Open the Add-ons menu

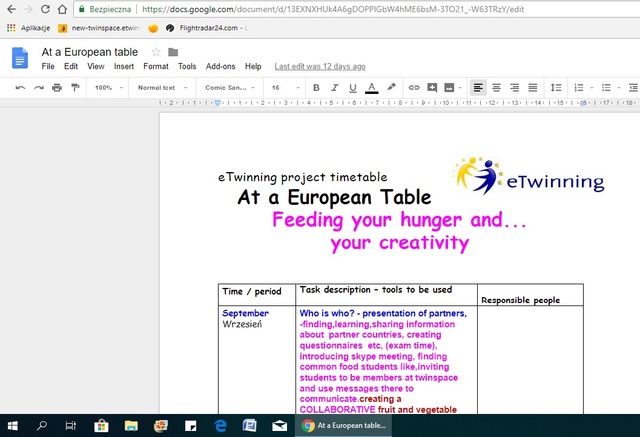click(220, 66)
